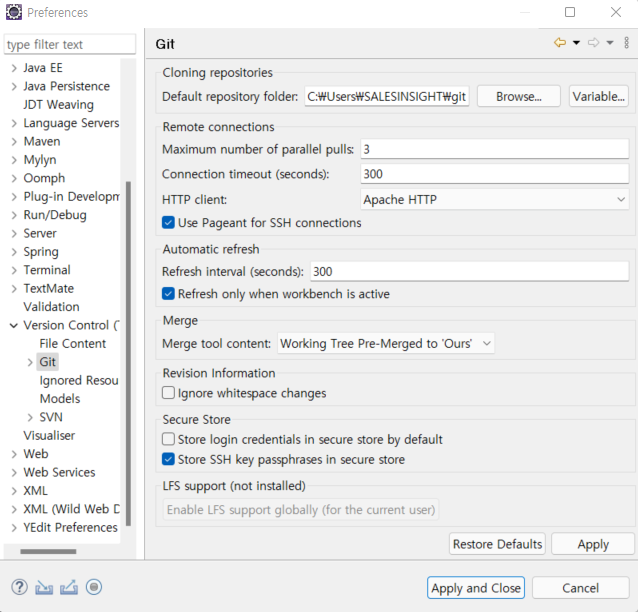The height and width of the screenshot is (612, 638).
Task: Expand the Run/Debug tree node
Action: [x=14, y=215]
